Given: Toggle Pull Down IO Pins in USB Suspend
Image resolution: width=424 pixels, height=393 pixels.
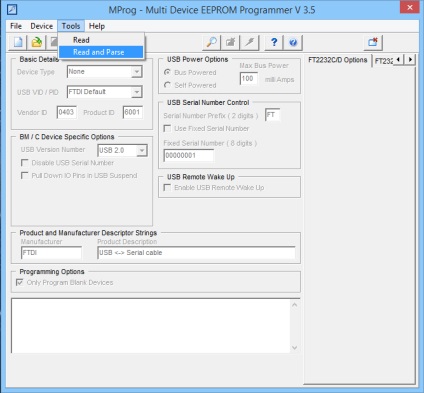Looking at the screenshot, I should [x=24, y=175].
